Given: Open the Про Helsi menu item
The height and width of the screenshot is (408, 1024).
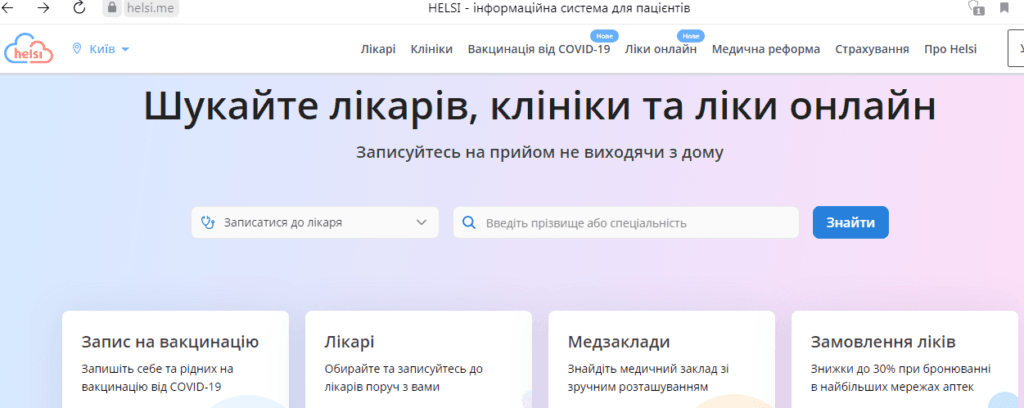Looking at the screenshot, I should coord(950,49).
